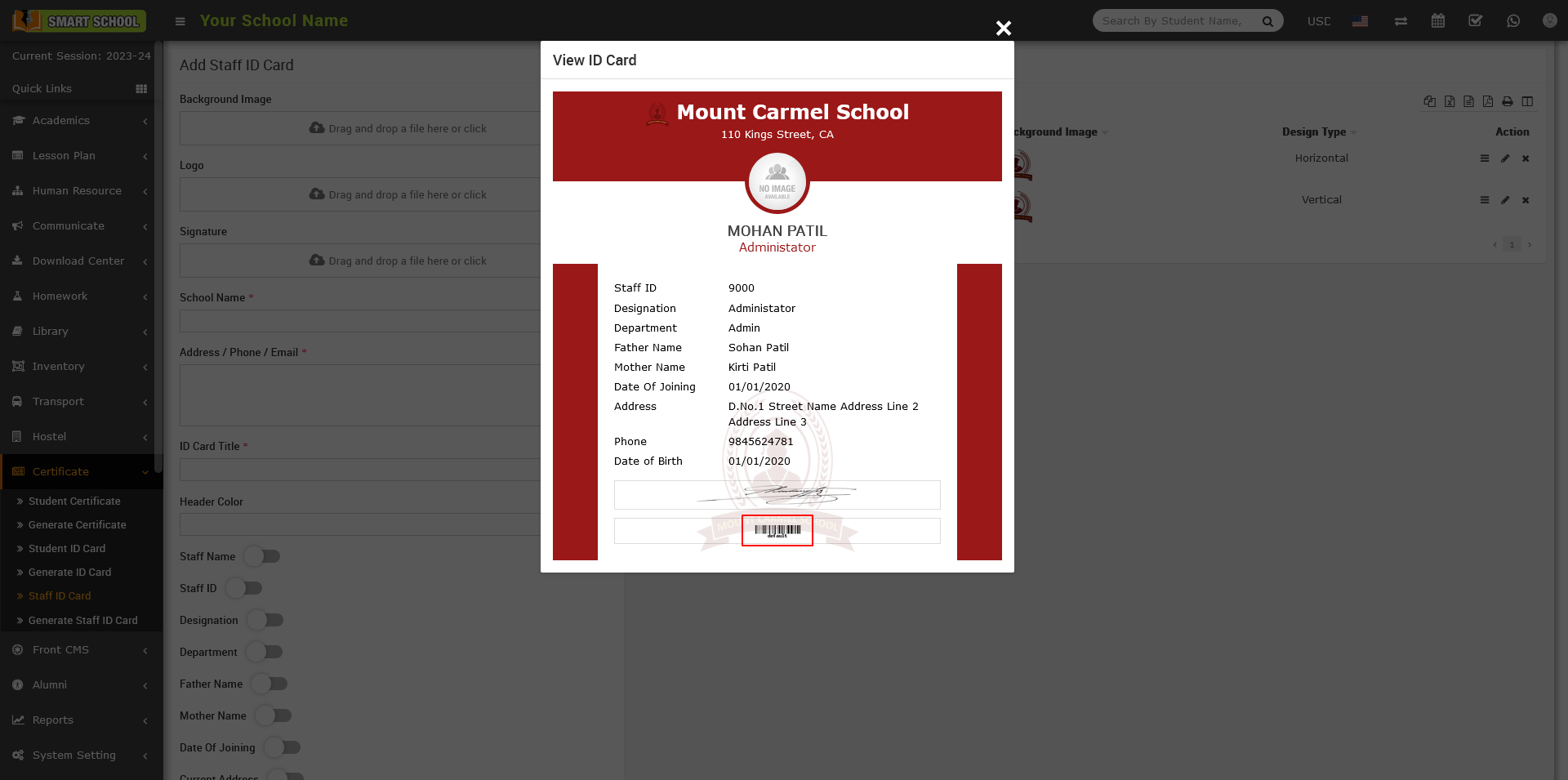
Task: Turn on the Father Name switch
Action: [x=269, y=684]
